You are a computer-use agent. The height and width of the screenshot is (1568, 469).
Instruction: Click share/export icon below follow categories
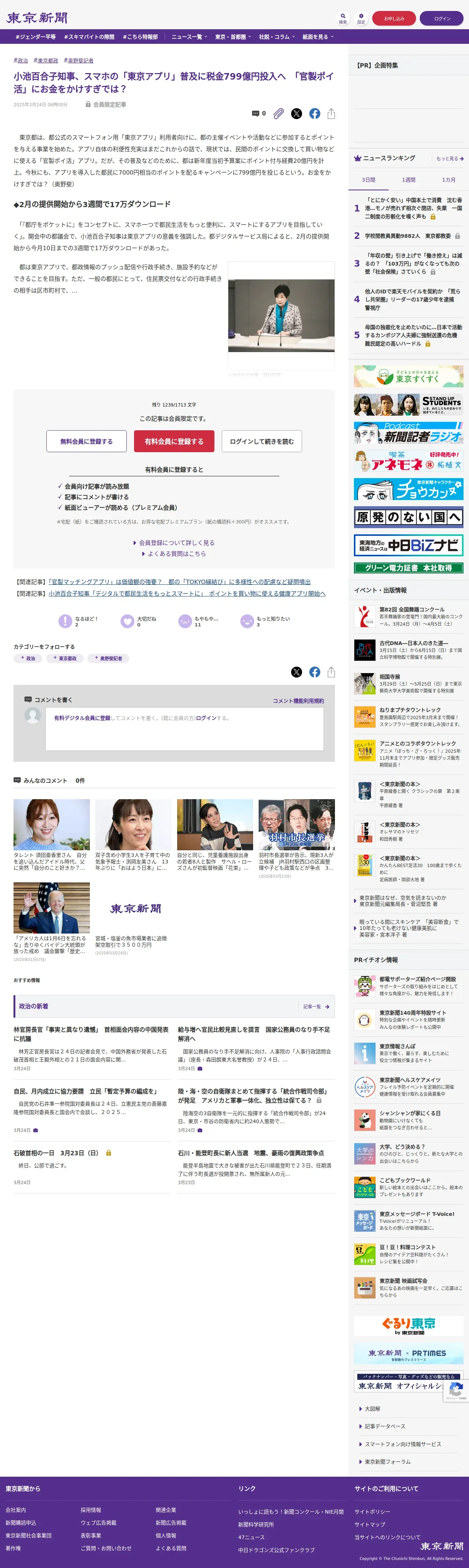coord(331,672)
